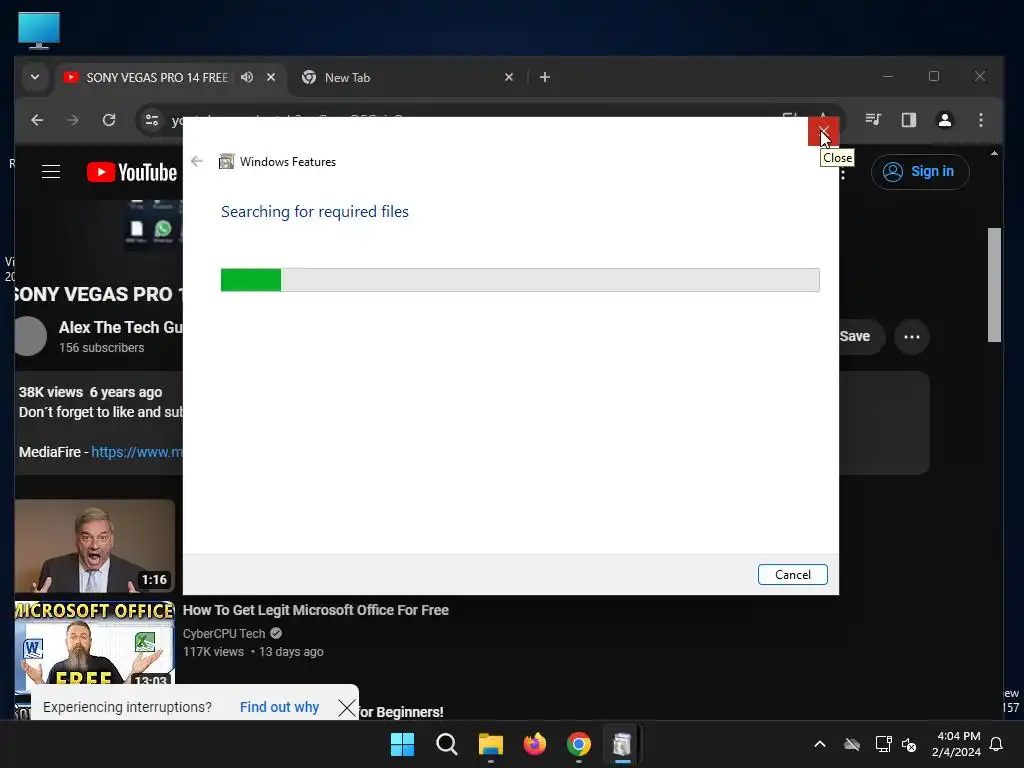Dismiss Experiencing interruptions notice
Viewport: 1024px width, 768px height.
[x=347, y=708]
